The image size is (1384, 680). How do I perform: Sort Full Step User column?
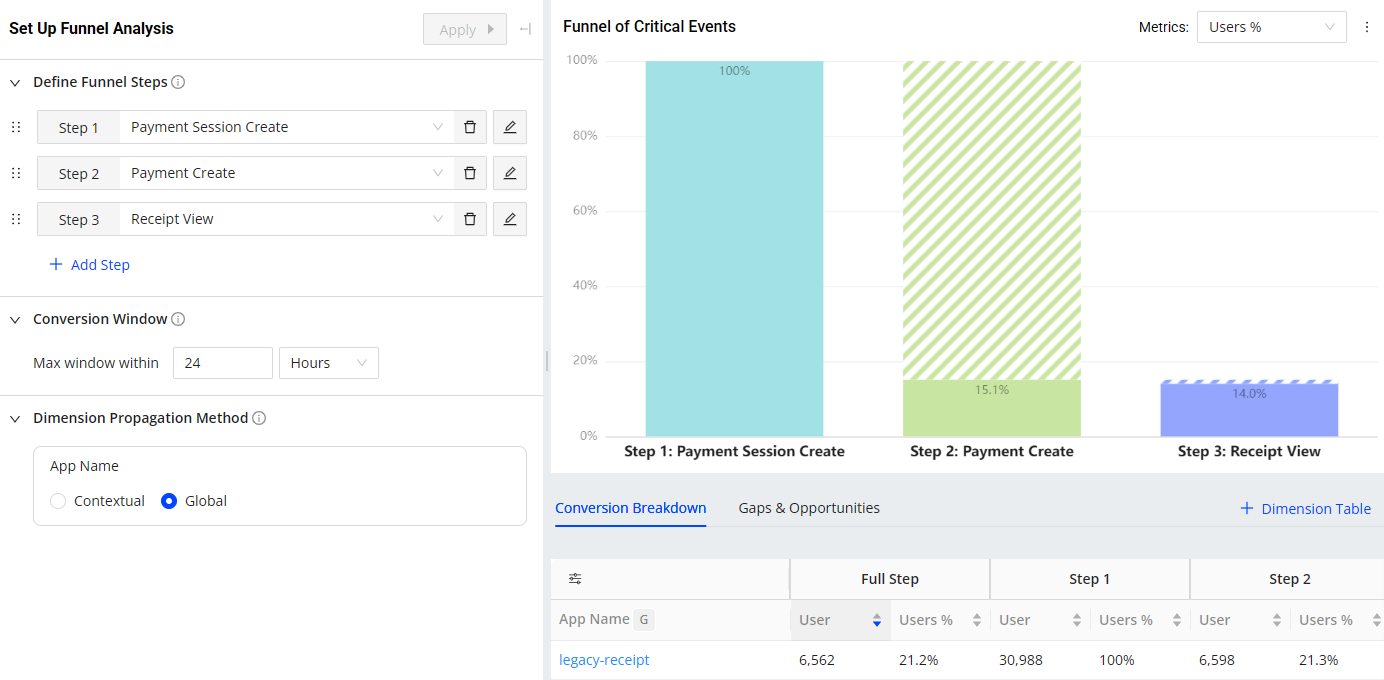pyautogui.click(x=876, y=620)
